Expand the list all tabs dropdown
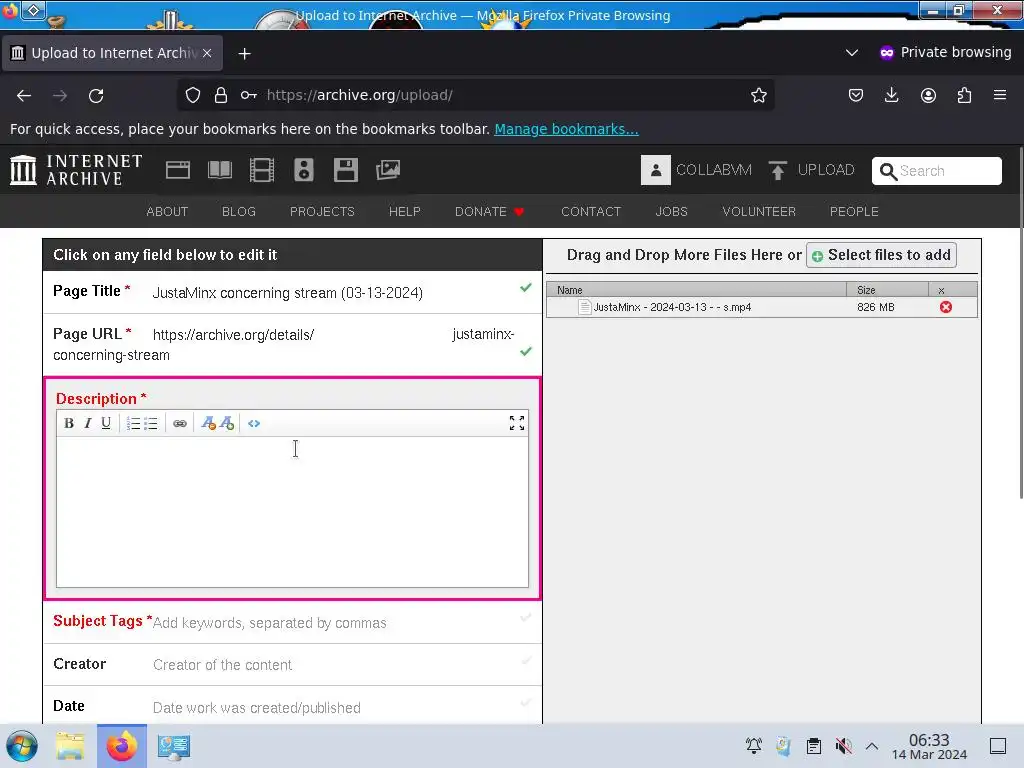Image resolution: width=1024 pixels, height=768 pixels. pyautogui.click(x=852, y=53)
